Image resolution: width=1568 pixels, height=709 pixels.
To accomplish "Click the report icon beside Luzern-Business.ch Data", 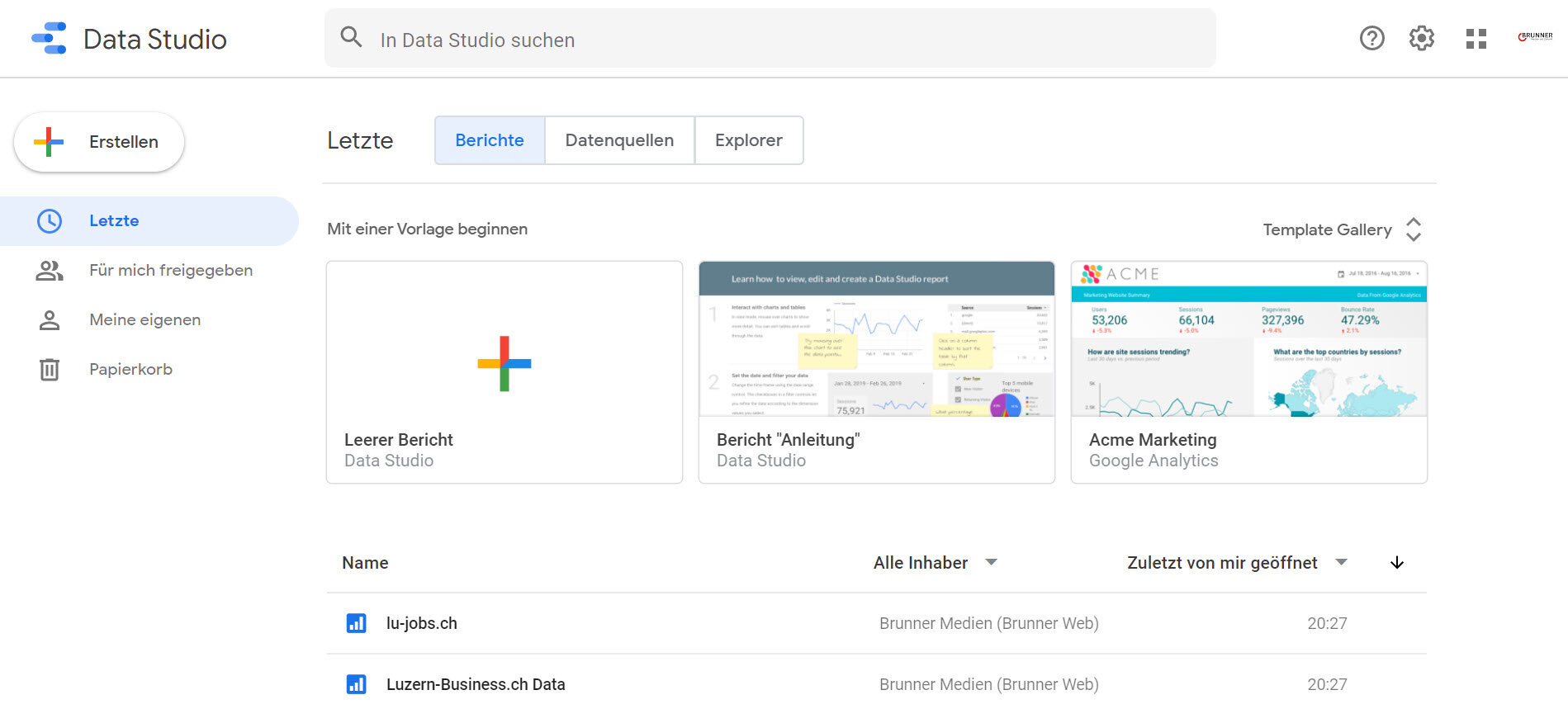I will [x=356, y=684].
